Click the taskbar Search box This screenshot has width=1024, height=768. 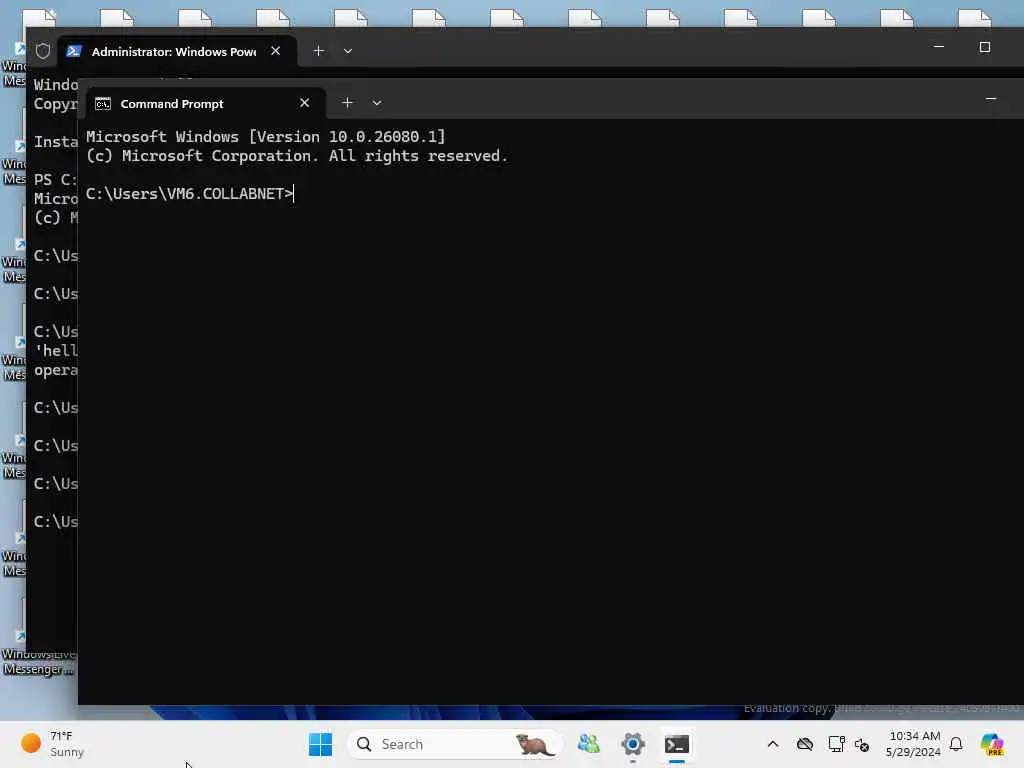point(455,744)
